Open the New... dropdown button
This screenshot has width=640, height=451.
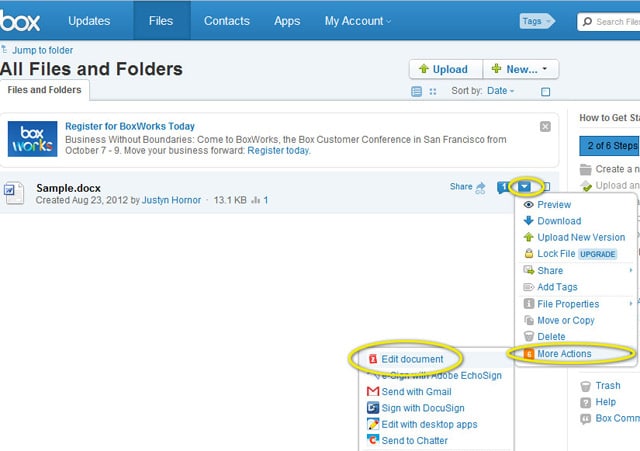521,69
